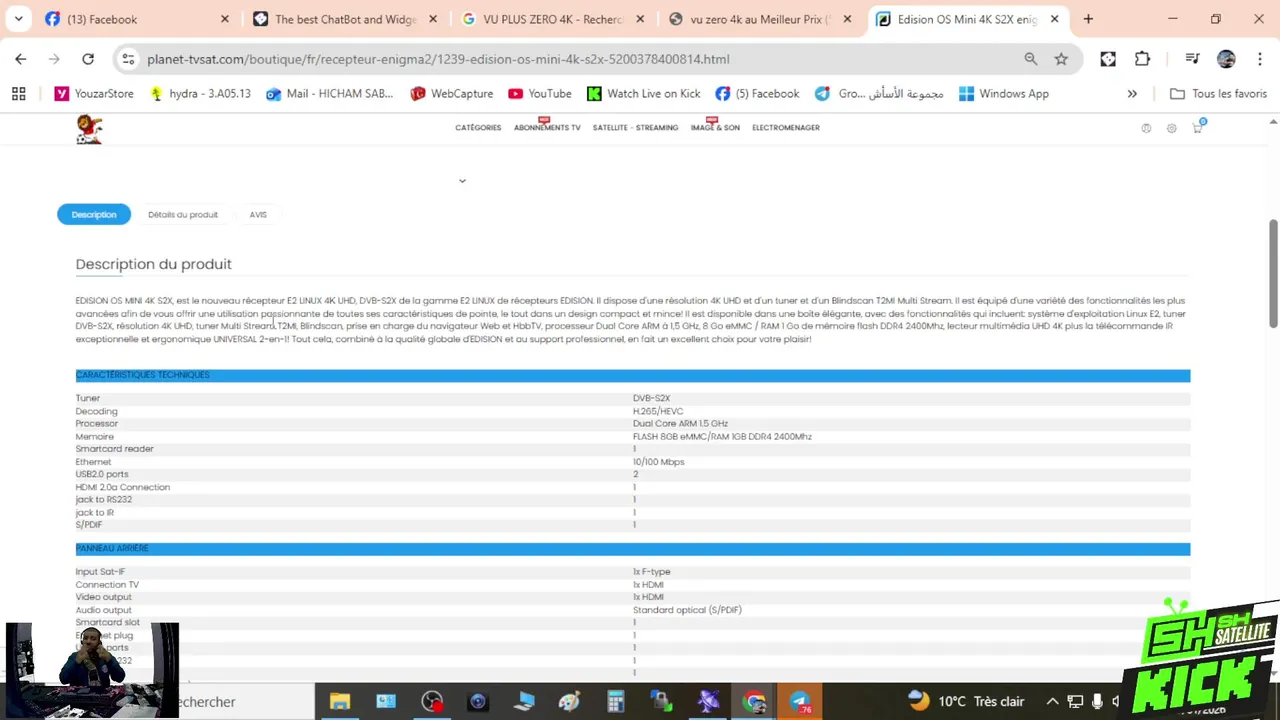Image resolution: width=1280 pixels, height=720 pixels.
Task: Open the site information icon in address bar
Action: click(x=128, y=59)
